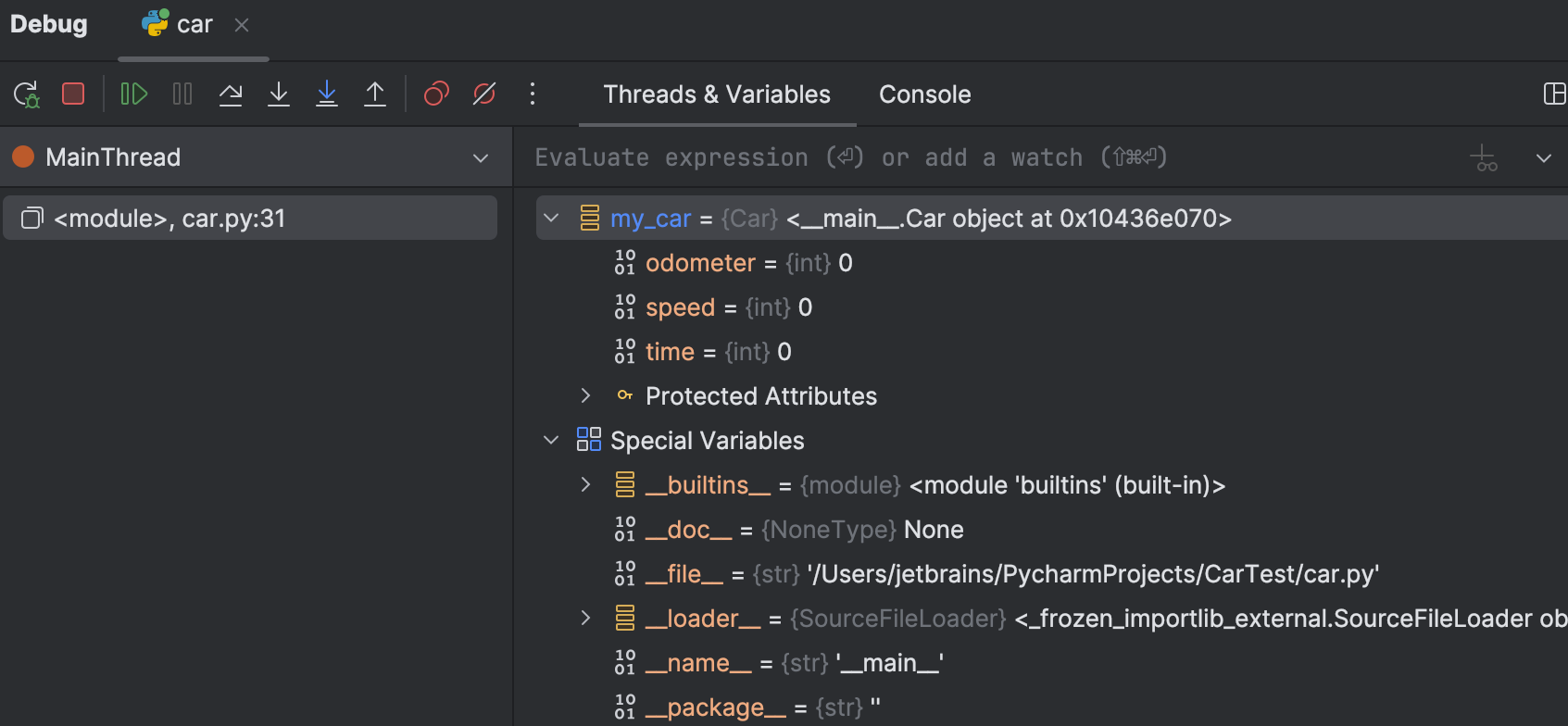The width and height of the screenshot is (1568, 726).
Task: Select the <module>, car.py:31 frame
Action: (250, 219)
